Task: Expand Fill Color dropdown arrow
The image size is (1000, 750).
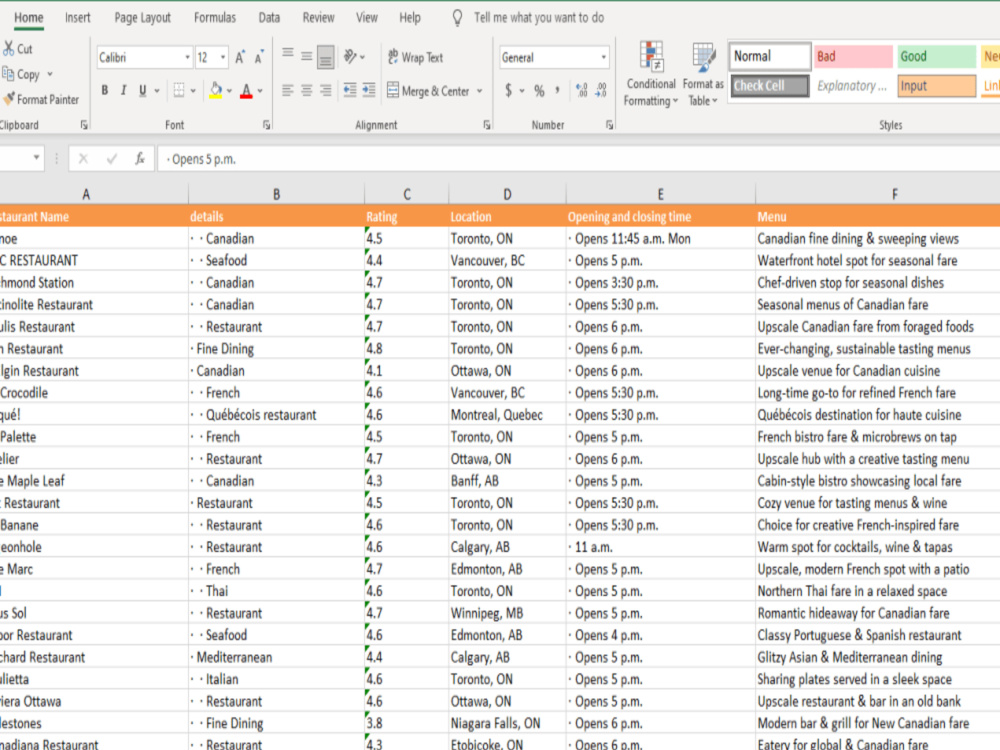Action: click(229, 91)
